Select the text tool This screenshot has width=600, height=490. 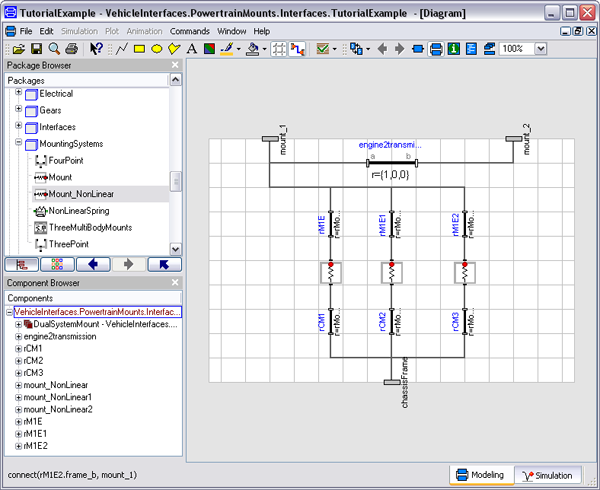(191, 48)
